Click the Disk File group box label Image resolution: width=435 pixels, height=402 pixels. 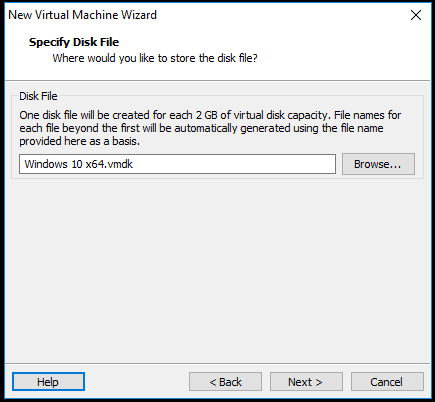[x=38, y=96]
